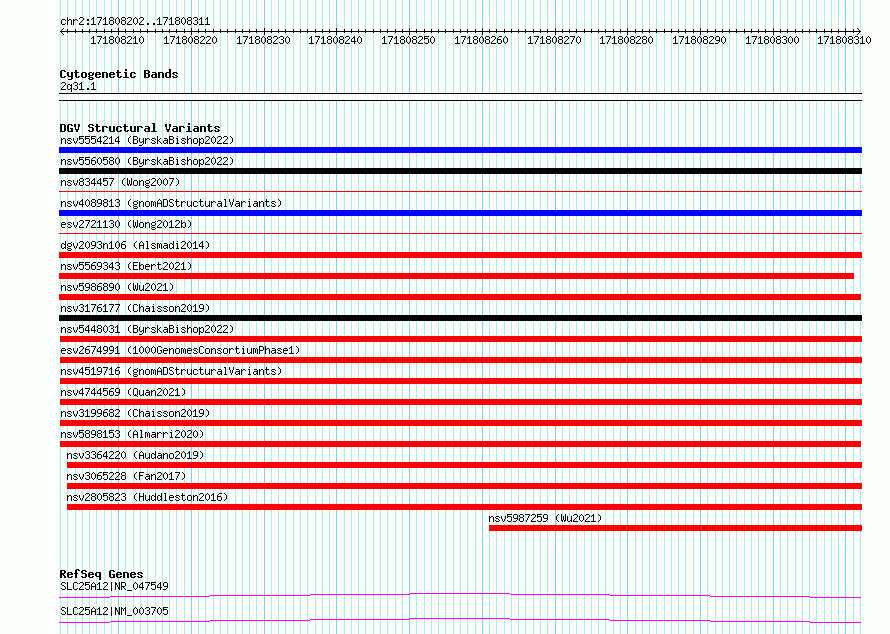Click ruler position 171808230

tap(263, 40)
